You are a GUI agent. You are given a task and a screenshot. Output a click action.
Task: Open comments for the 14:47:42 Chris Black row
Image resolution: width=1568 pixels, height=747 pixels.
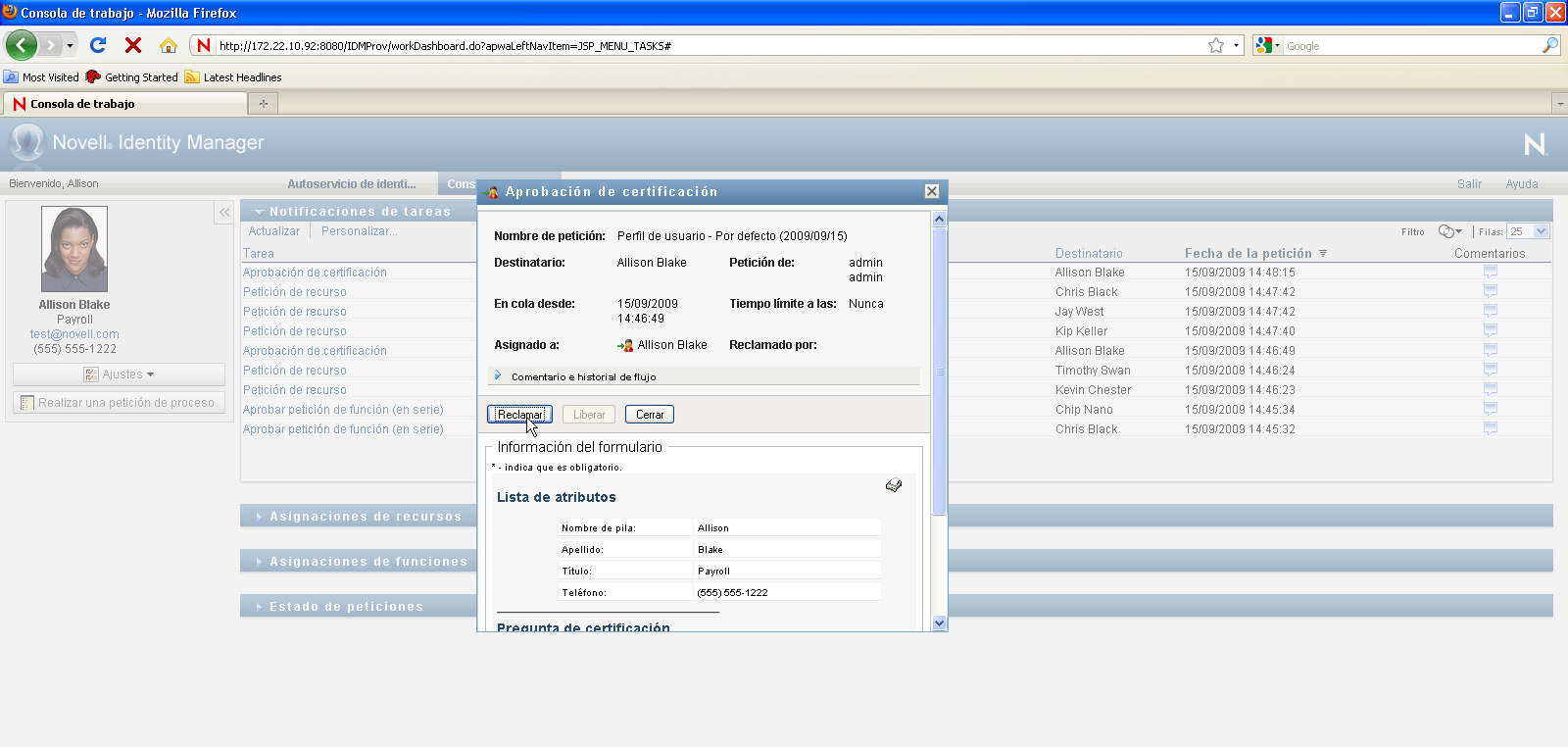click(x=1491, y=291)
